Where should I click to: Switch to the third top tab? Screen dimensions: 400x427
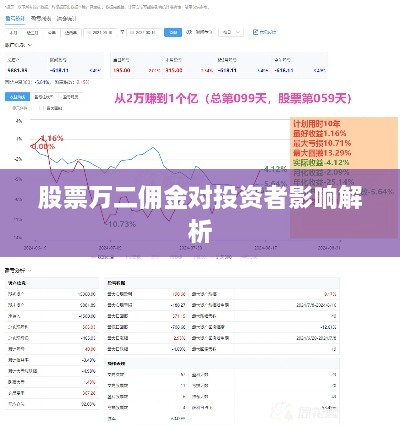[x=66, y=19]
